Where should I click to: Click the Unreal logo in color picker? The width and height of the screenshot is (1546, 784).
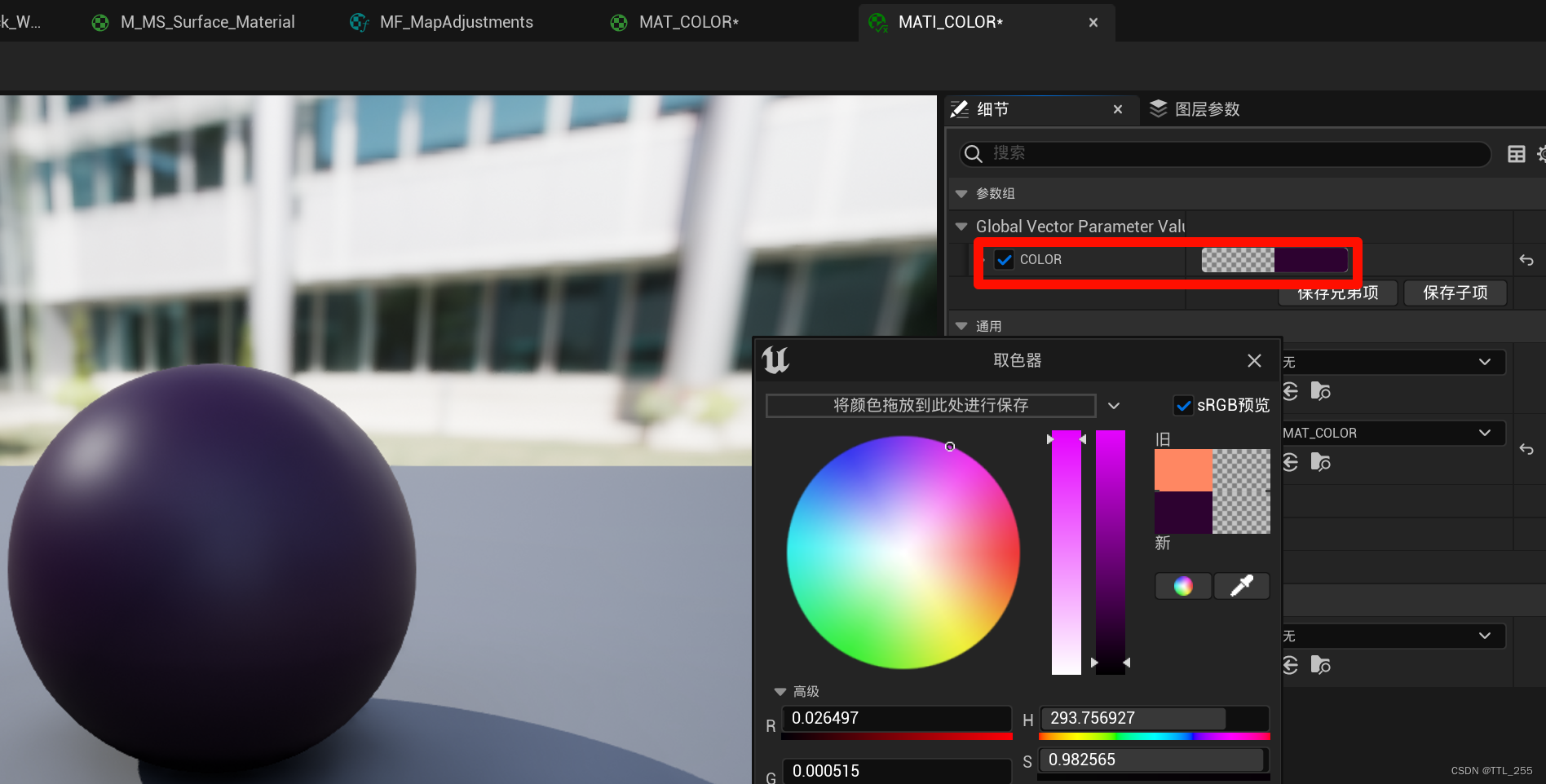pos(775,359)
